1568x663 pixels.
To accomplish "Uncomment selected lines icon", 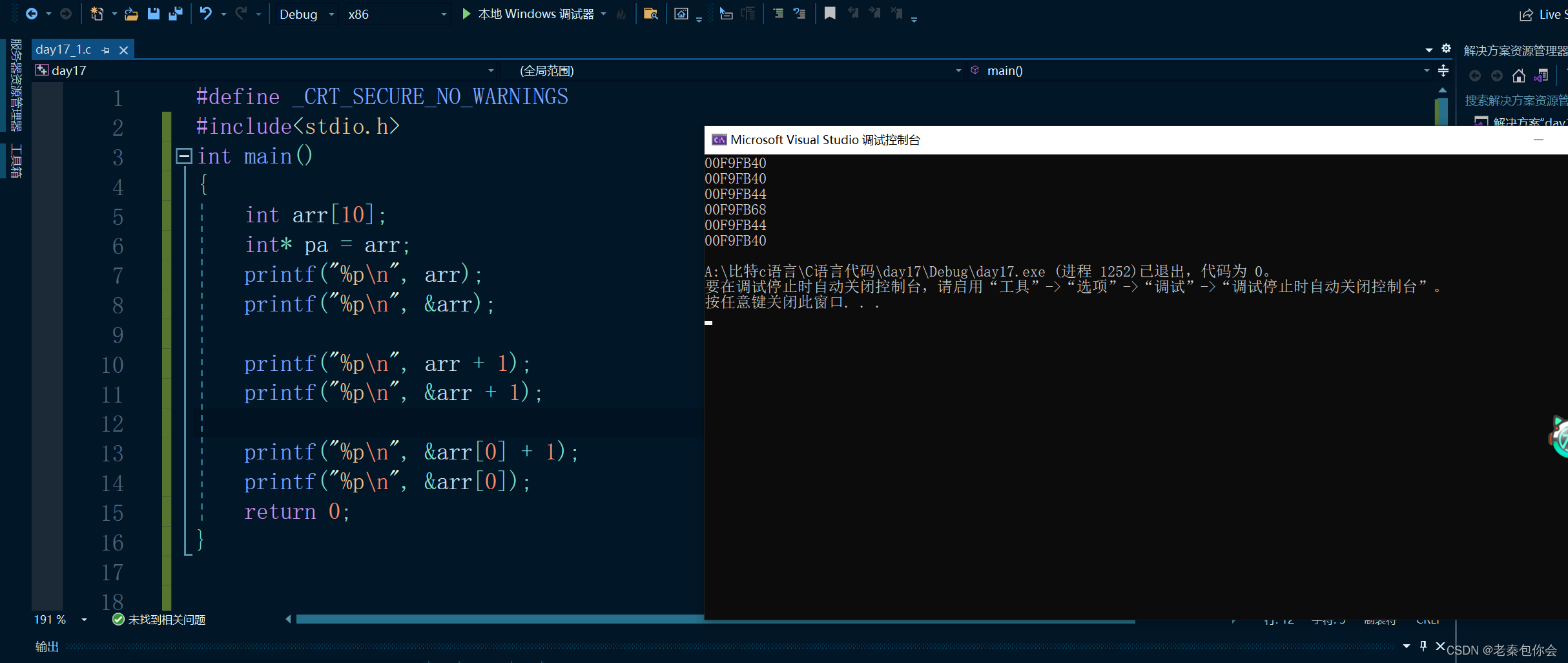I will 799,14.
